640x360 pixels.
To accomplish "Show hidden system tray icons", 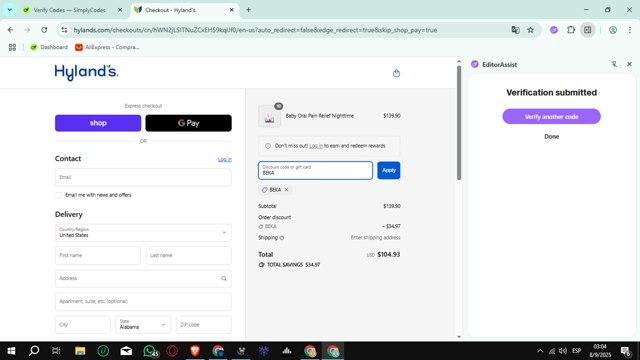I will pos(540,351).
